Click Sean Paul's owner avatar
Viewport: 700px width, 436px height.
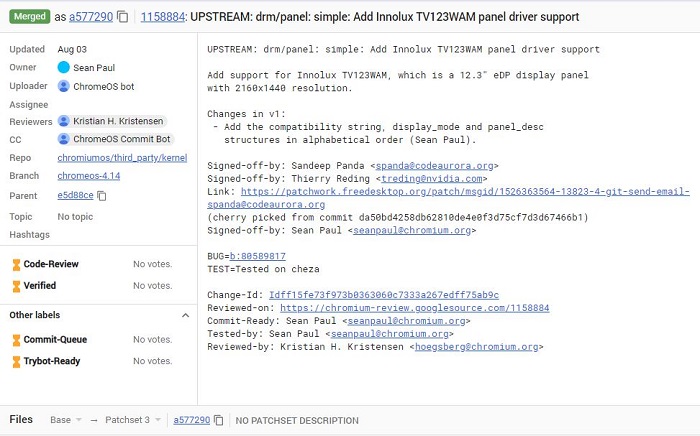[x=64, y=67]
